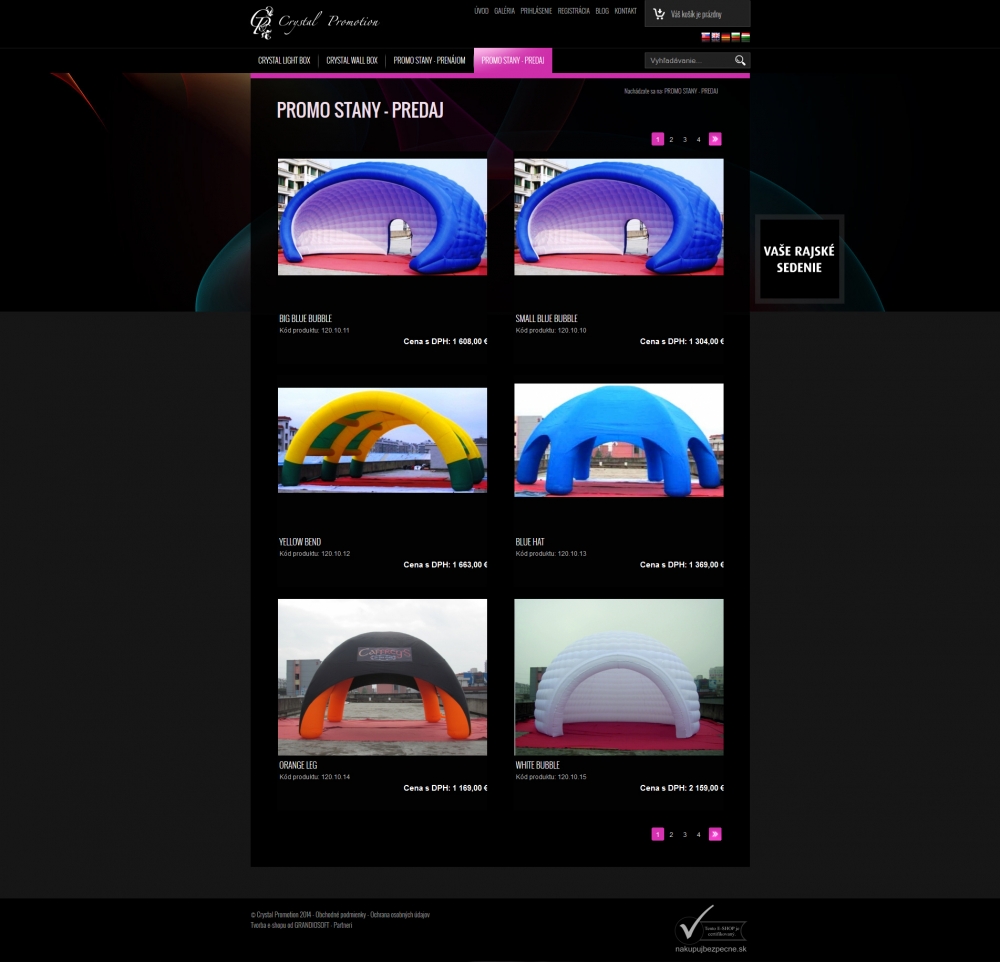
Task: Go to page 1 in top pagination
Action: tap(658, 139)
